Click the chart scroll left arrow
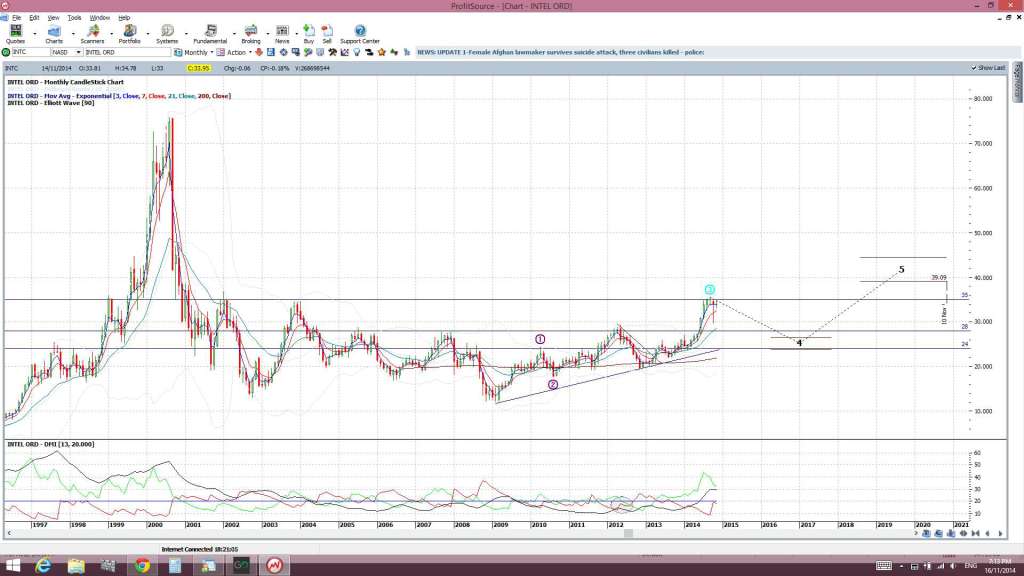1024x576 pixels. click(8, 534)
